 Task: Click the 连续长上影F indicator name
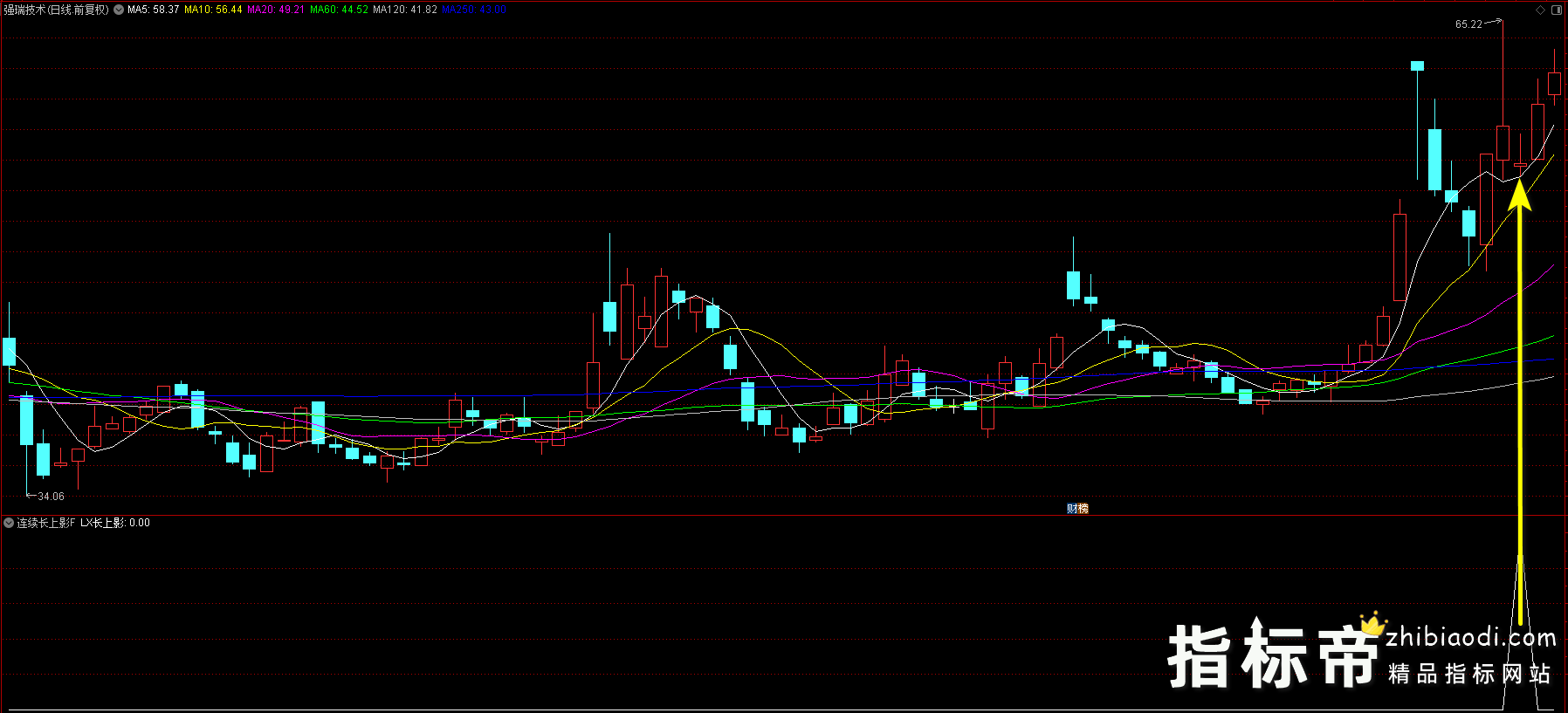pyautogui.click(x=46, y=523)
